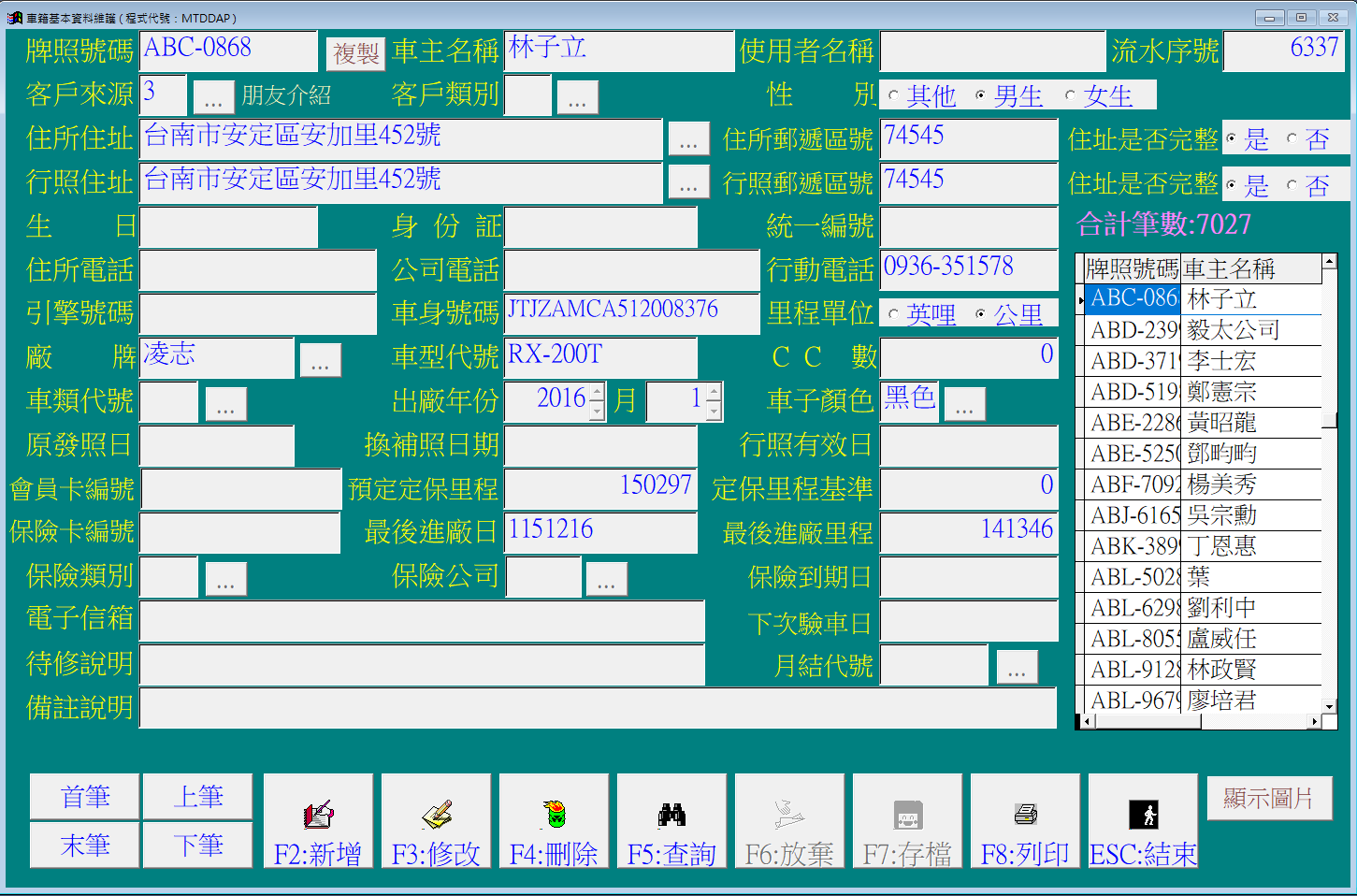Click the F4:刪除 delete record icon button
This screenshot has height=896, width=1357.
click(x=554, y=820)
